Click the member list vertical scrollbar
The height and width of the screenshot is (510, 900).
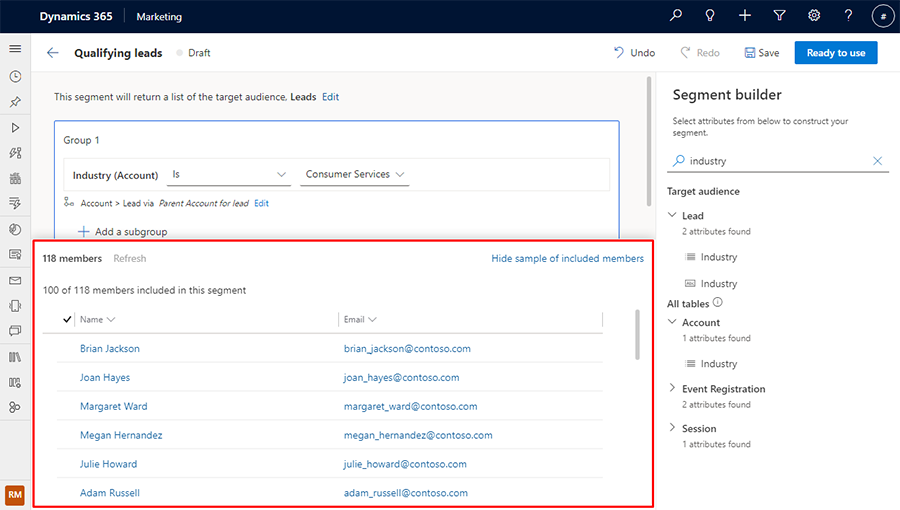click(x=637, y=335)
